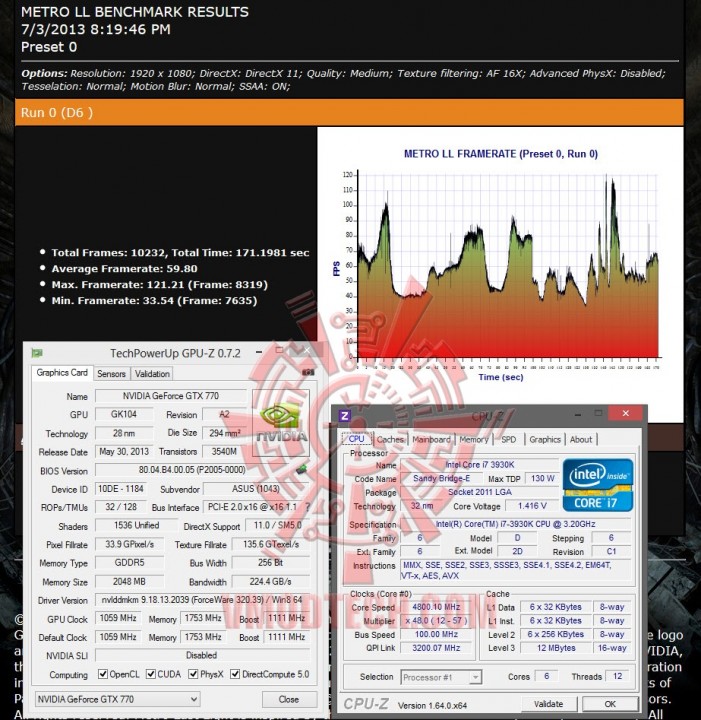Select the CPU tab in CPU-Z
The width and height of the screenshot is (701, 720).
tap(357, 439)
